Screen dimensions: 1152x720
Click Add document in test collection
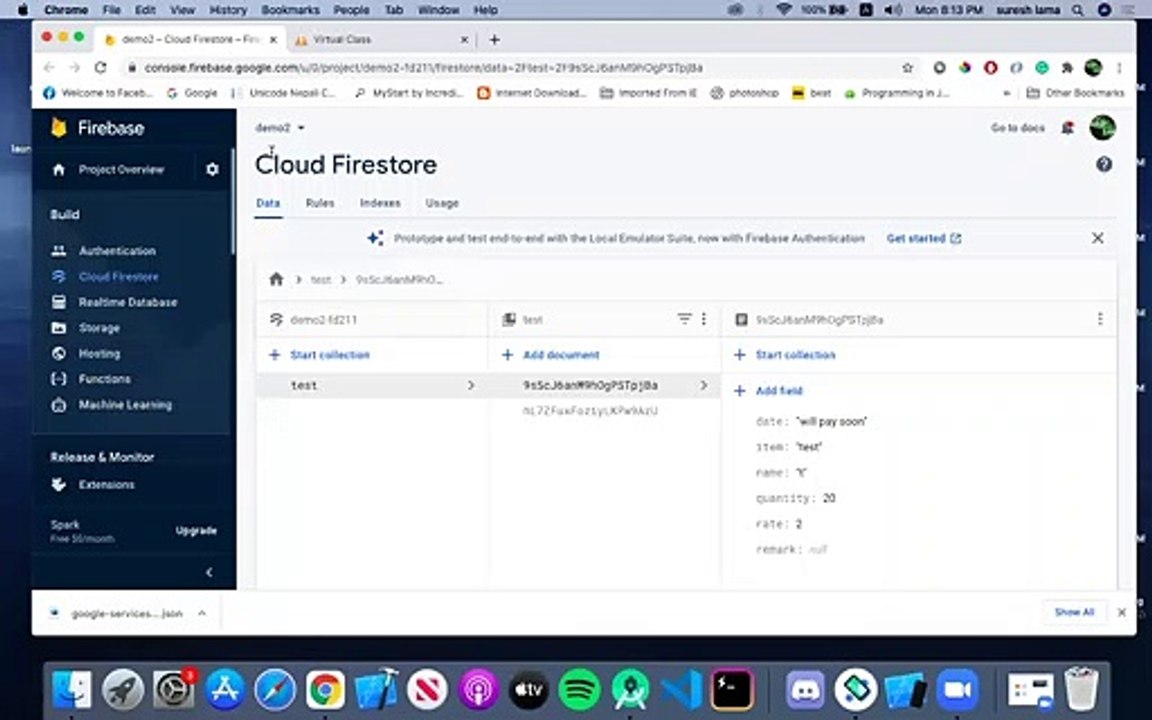click(x=551, y=356)
